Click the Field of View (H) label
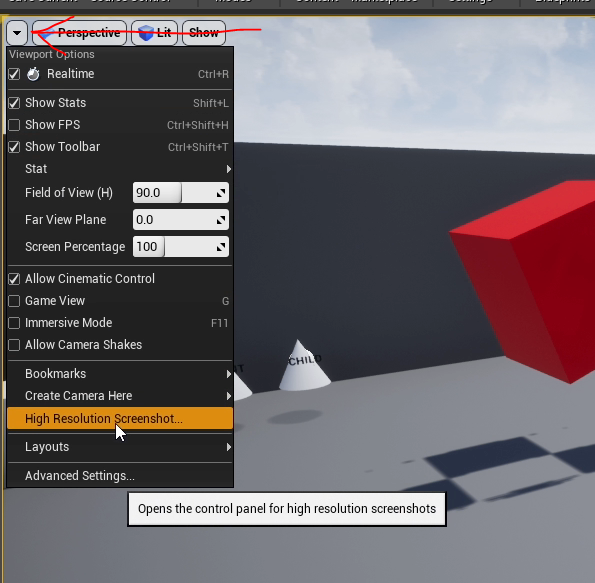The width and height of the screenshot is (595, 583). (x=69, y=193)
